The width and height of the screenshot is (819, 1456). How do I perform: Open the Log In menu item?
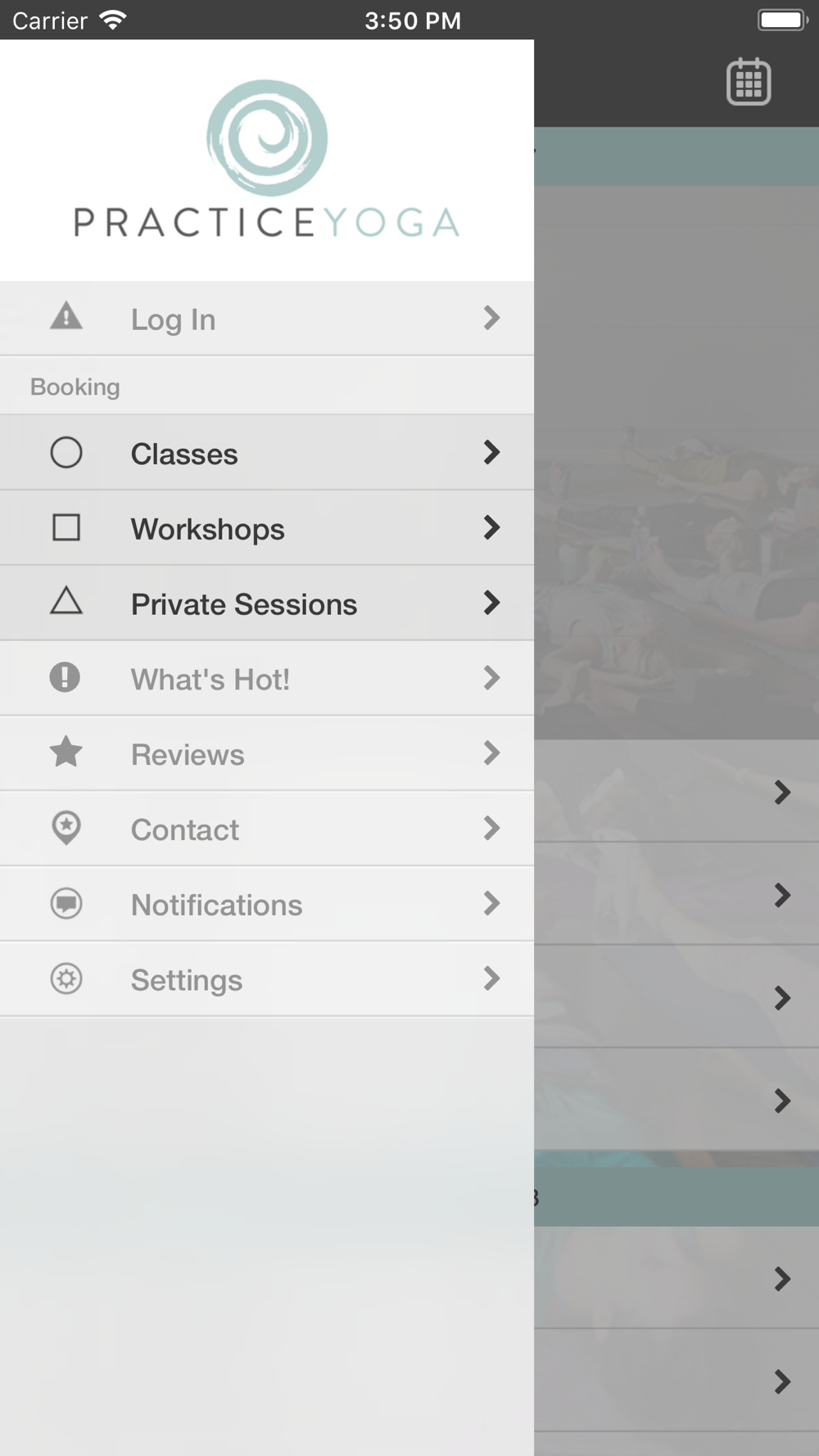174,319
